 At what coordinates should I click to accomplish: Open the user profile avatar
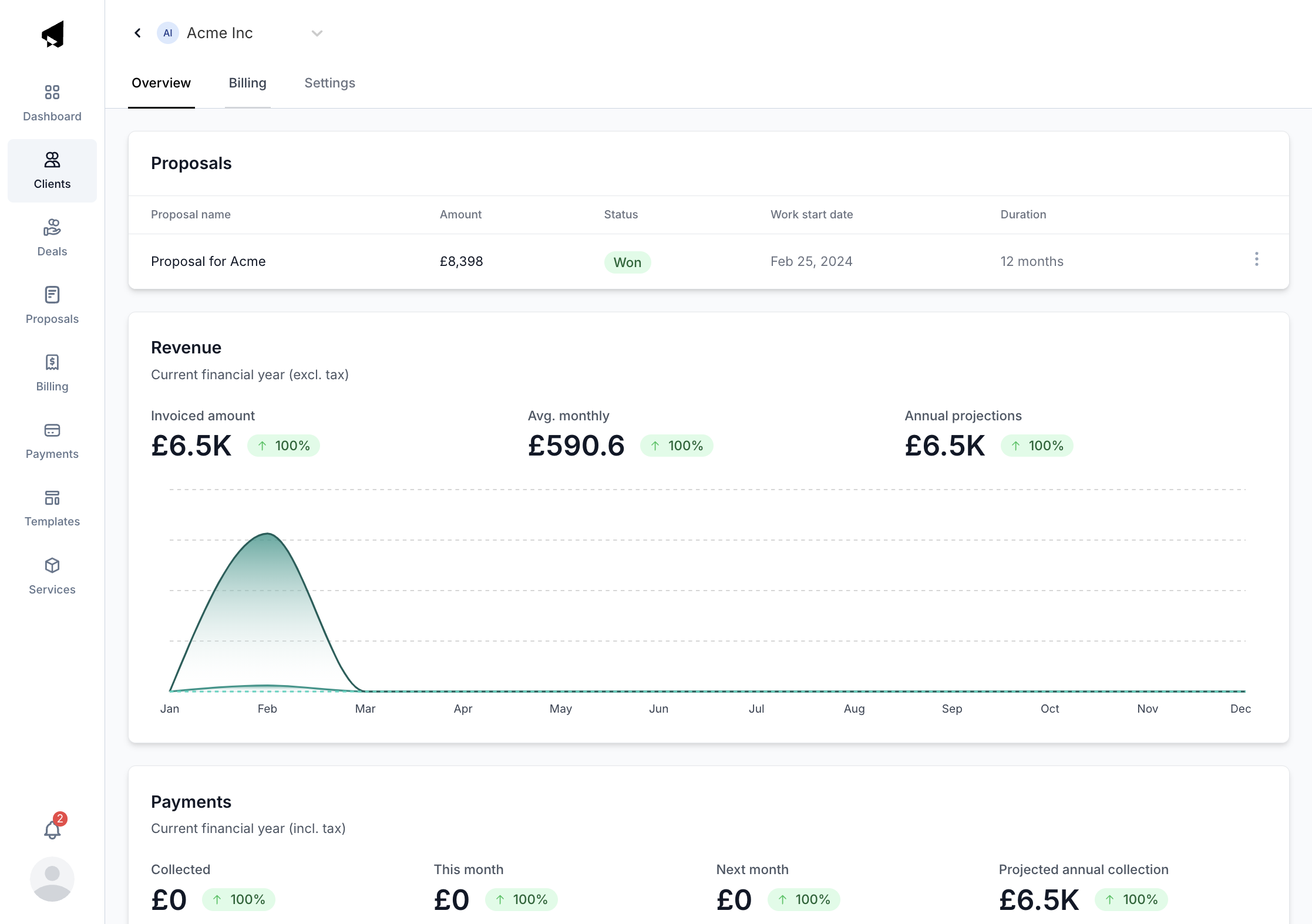tap(52, 879)
